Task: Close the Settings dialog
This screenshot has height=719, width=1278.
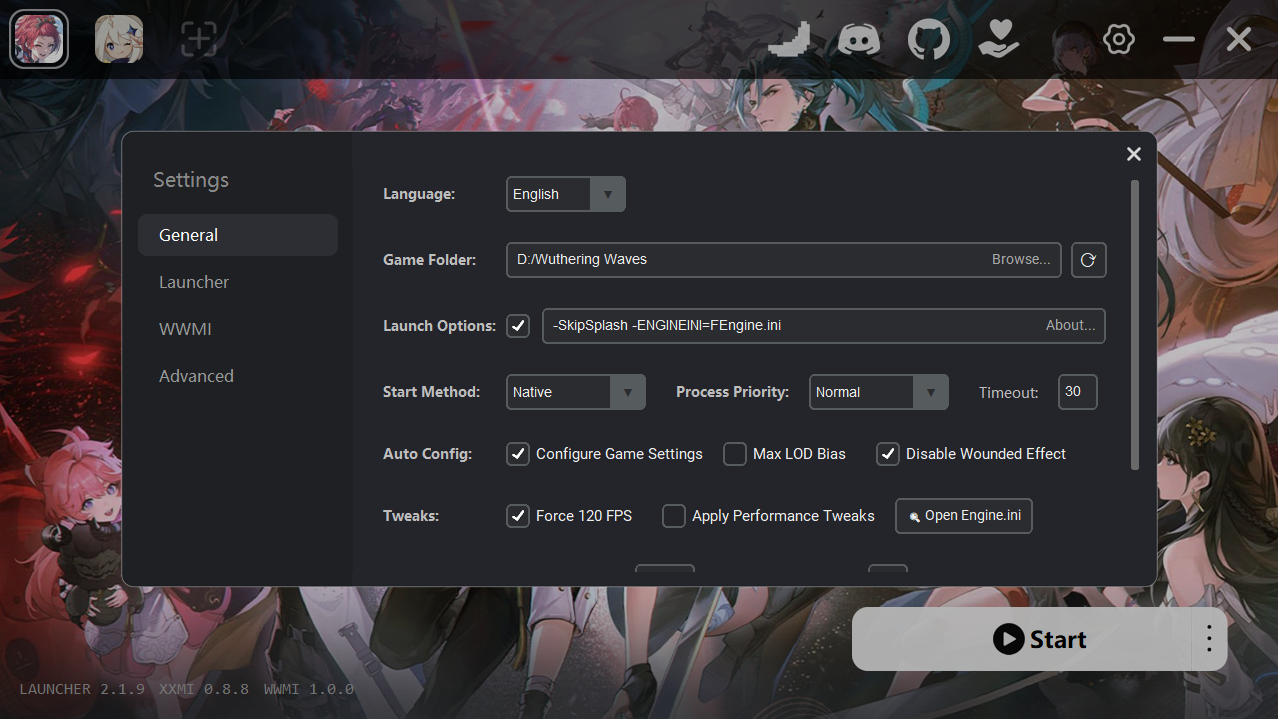Action: point(1134,154)
